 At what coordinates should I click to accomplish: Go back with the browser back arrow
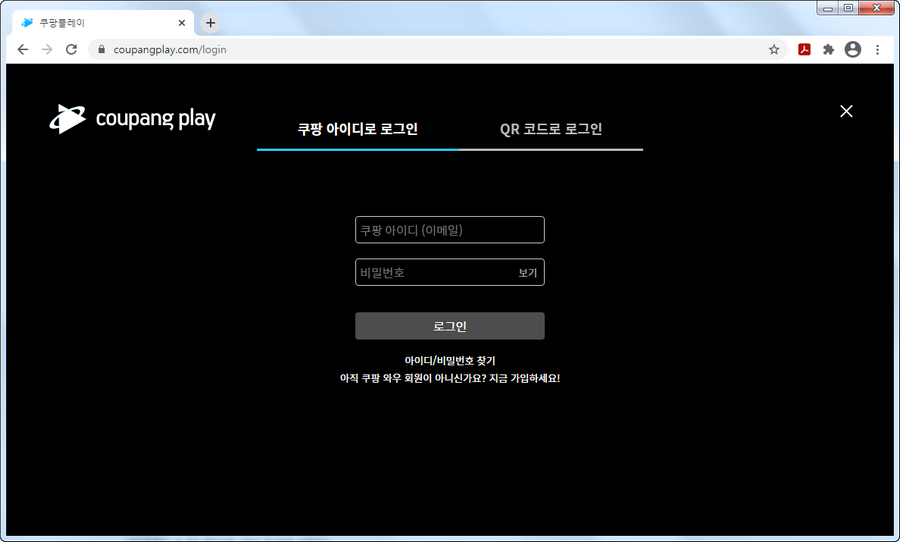(23, 49)
